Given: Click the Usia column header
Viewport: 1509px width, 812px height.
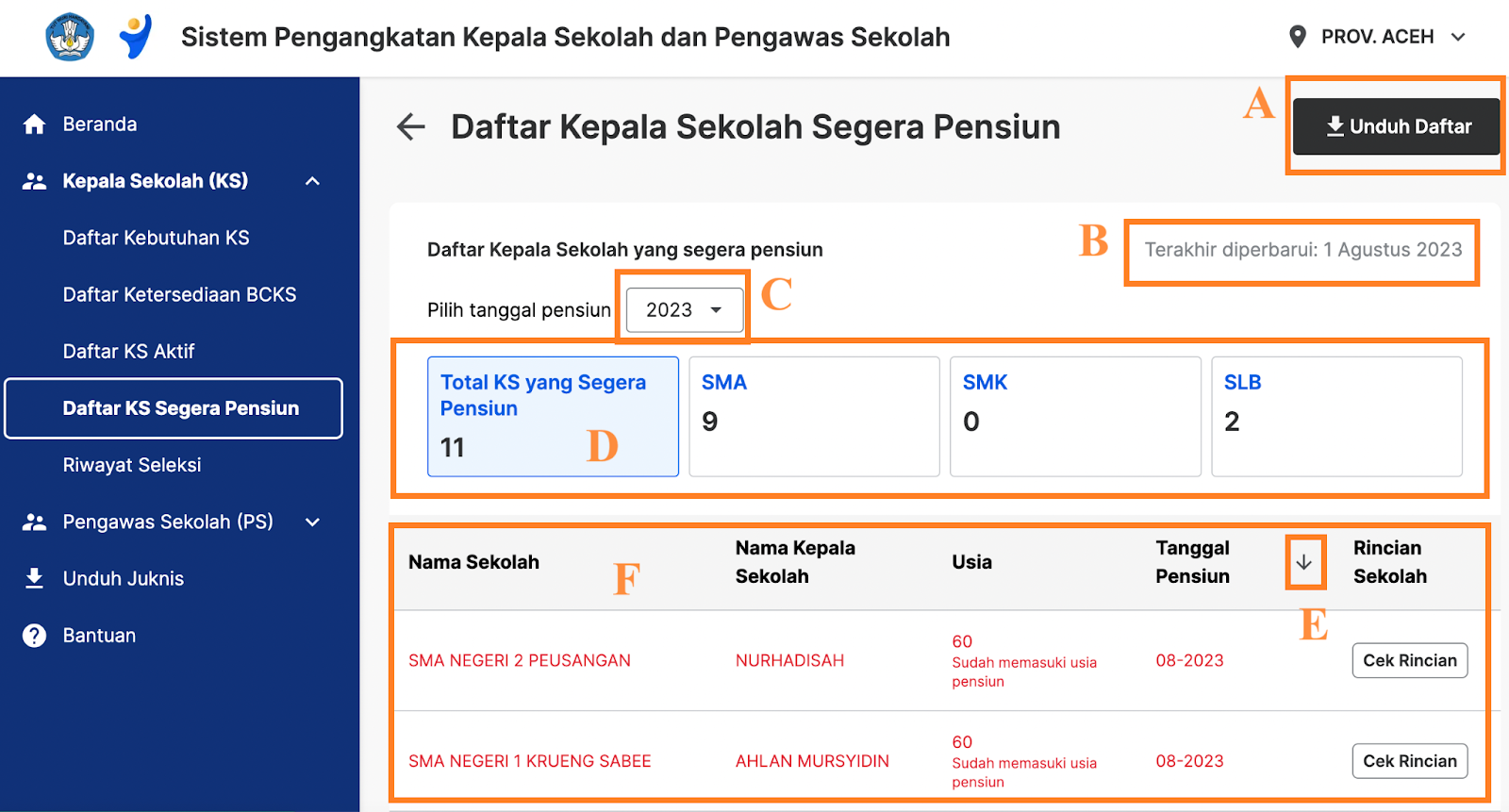Looking at the screenshot, I should [971, 562].
